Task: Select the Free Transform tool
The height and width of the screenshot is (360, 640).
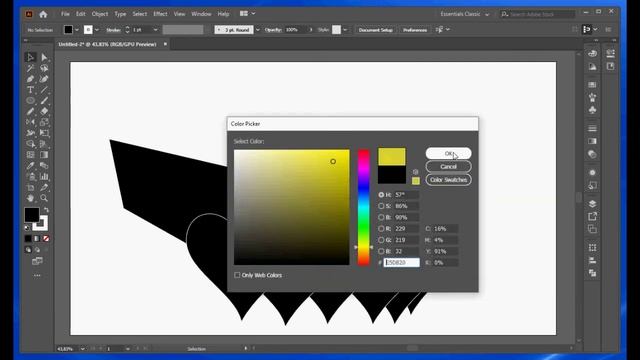Action: point(44,133)
